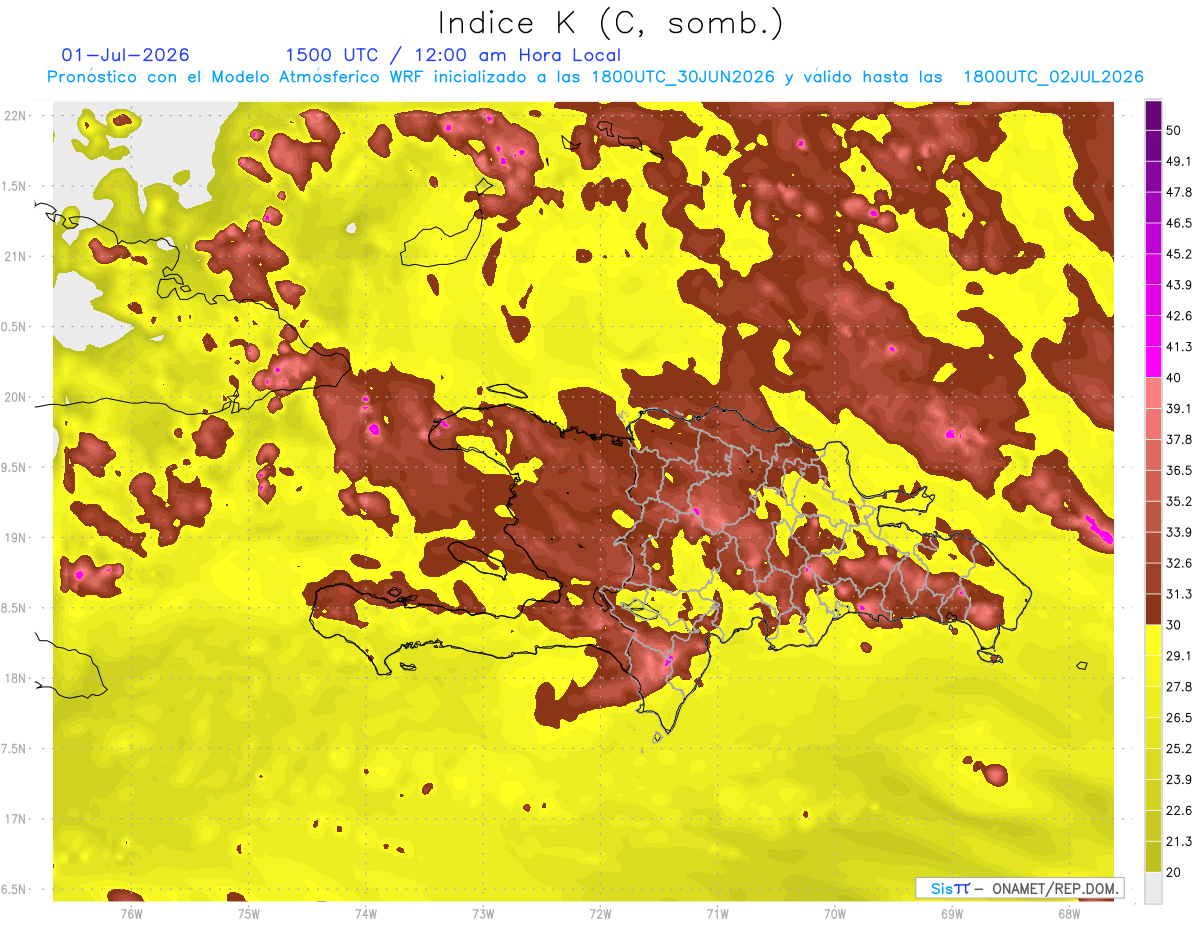Click the color bar value "42.6"

coord(1179,316)
